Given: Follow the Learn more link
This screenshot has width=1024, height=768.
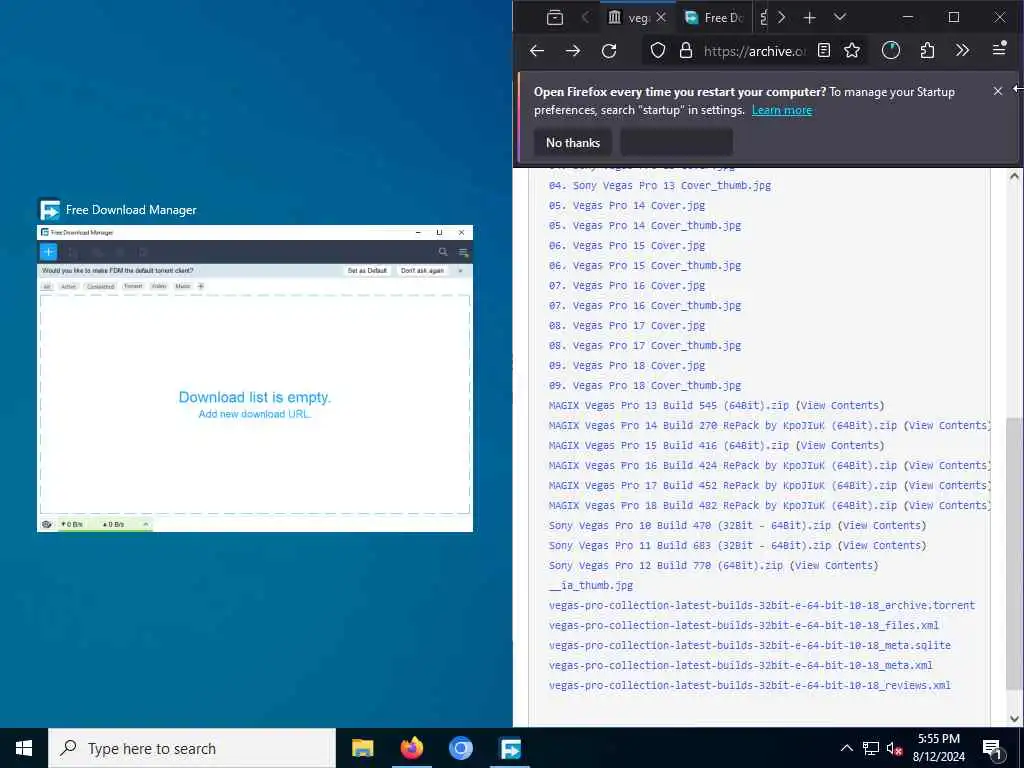Looking at the screenshot, I should click(x=782, y=110).
